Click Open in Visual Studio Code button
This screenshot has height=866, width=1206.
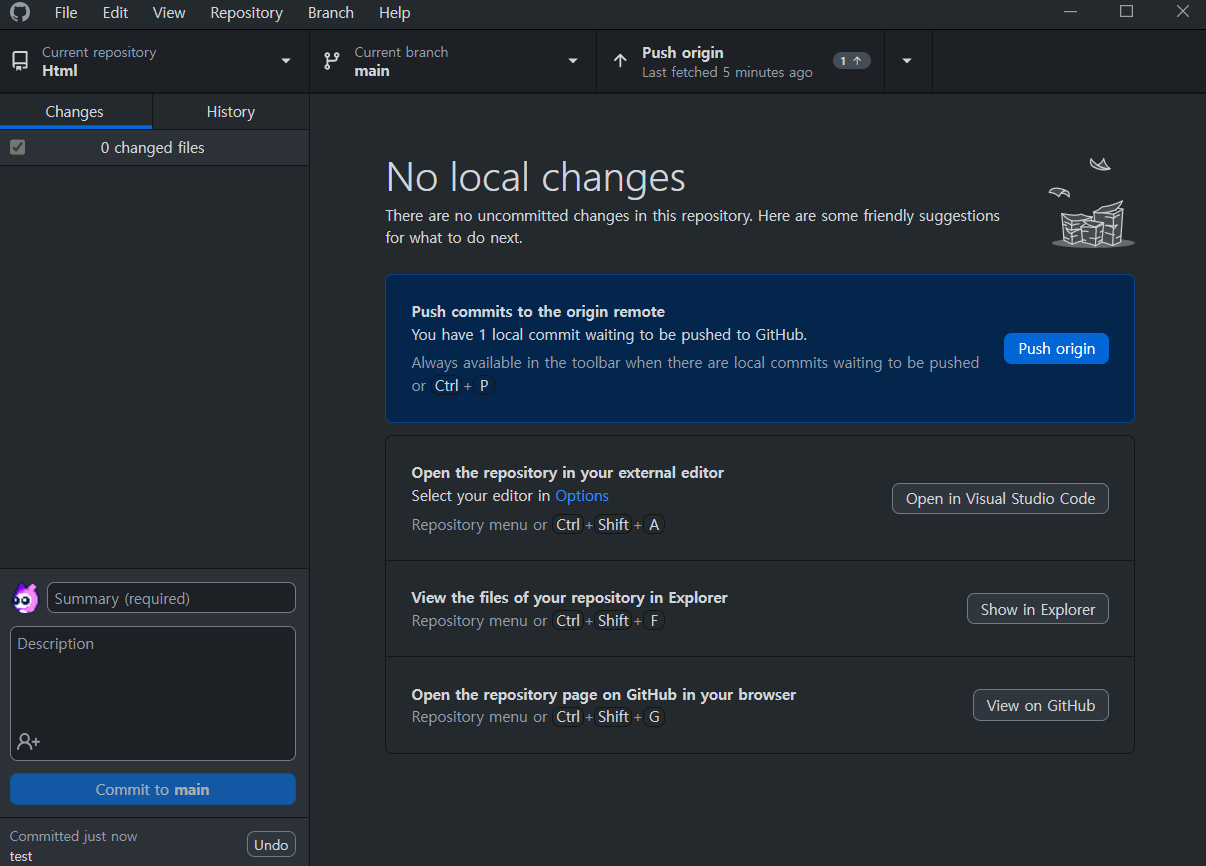click(x=1000, y=498)
